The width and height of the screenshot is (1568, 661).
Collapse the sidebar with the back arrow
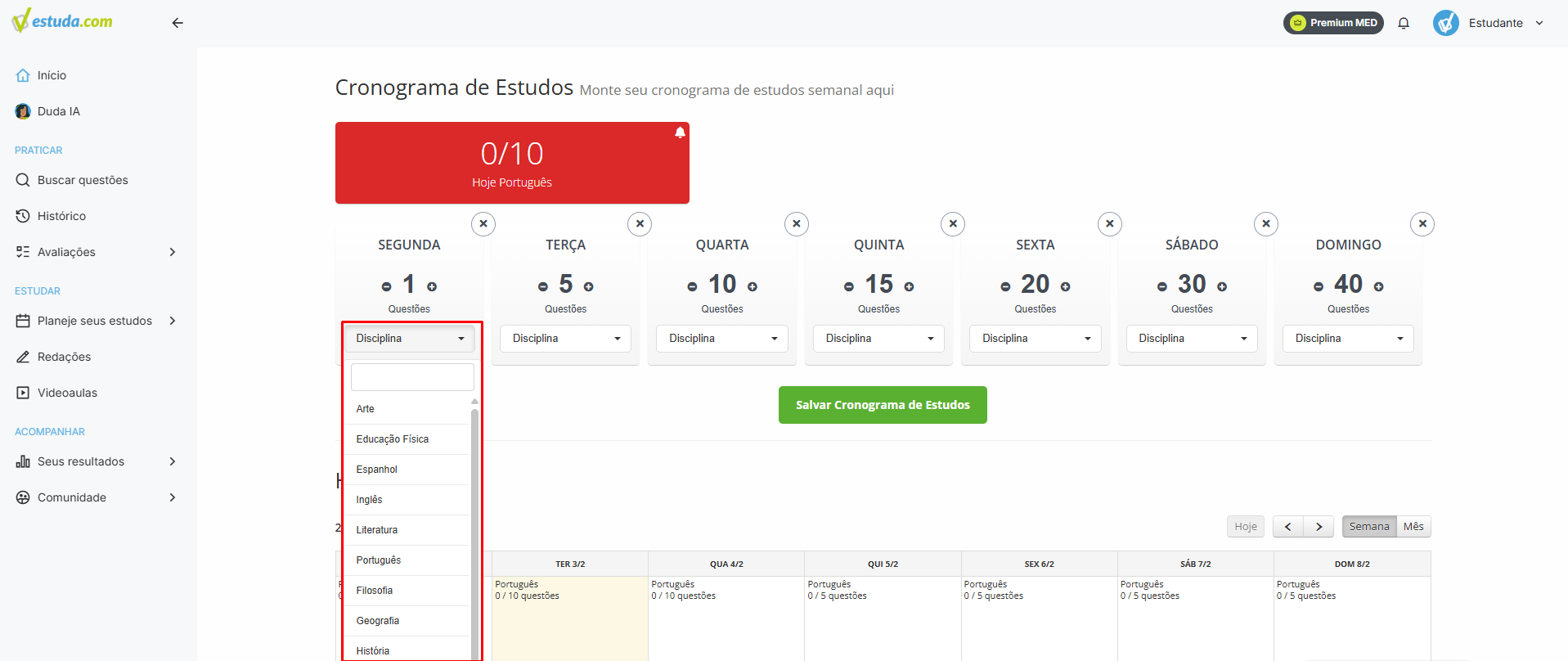pos(177,23)
